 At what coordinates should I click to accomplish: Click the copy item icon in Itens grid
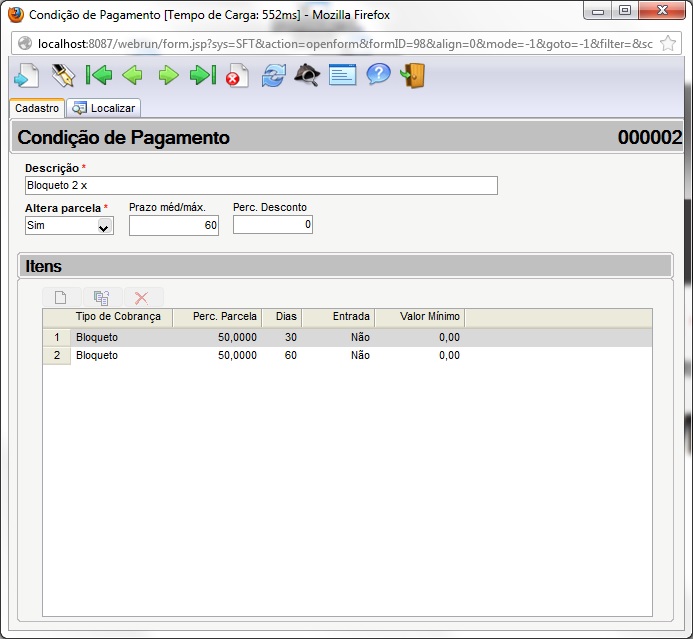tap(102, 297)
